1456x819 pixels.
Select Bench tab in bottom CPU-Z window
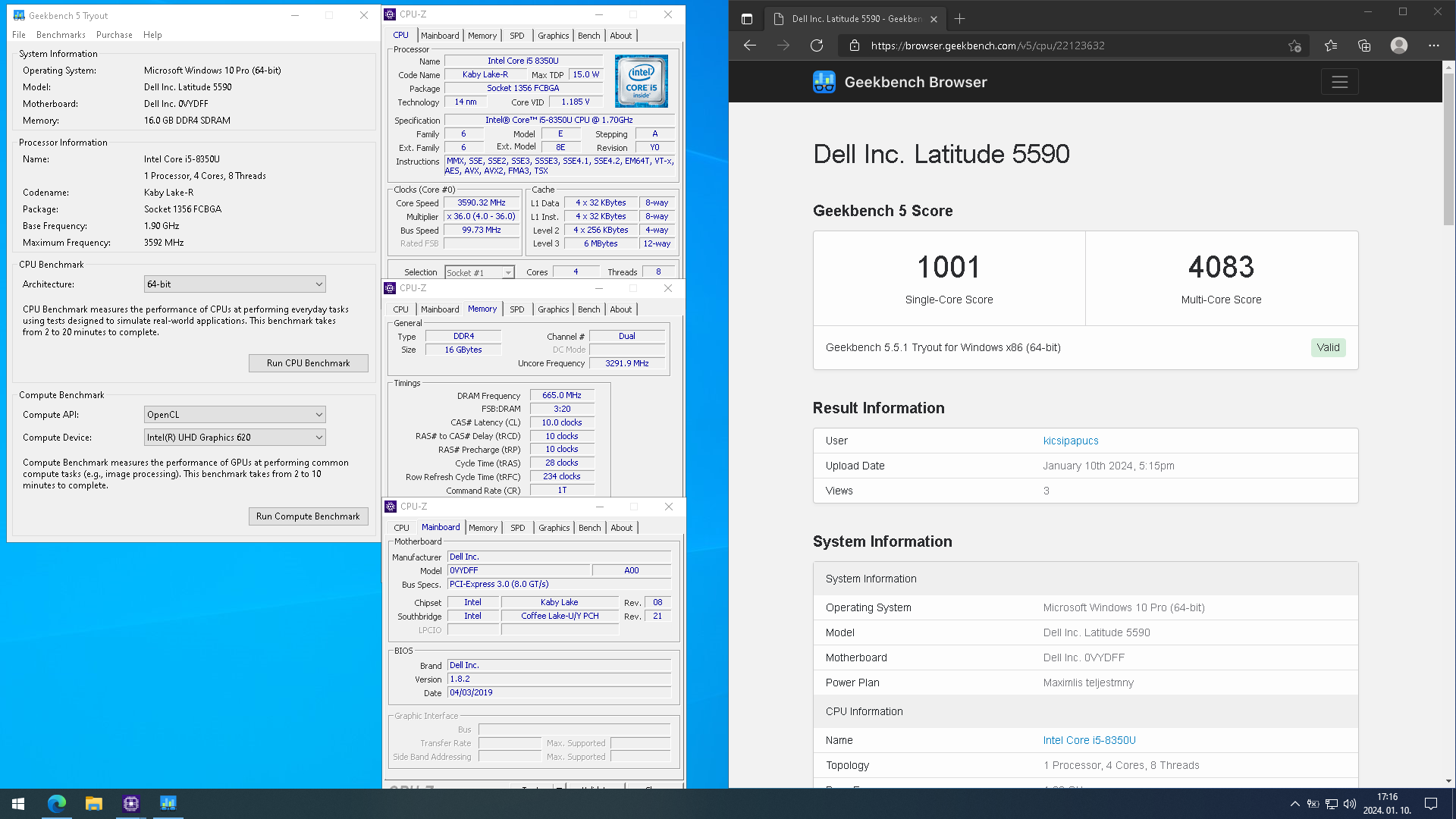click(590, 528)
